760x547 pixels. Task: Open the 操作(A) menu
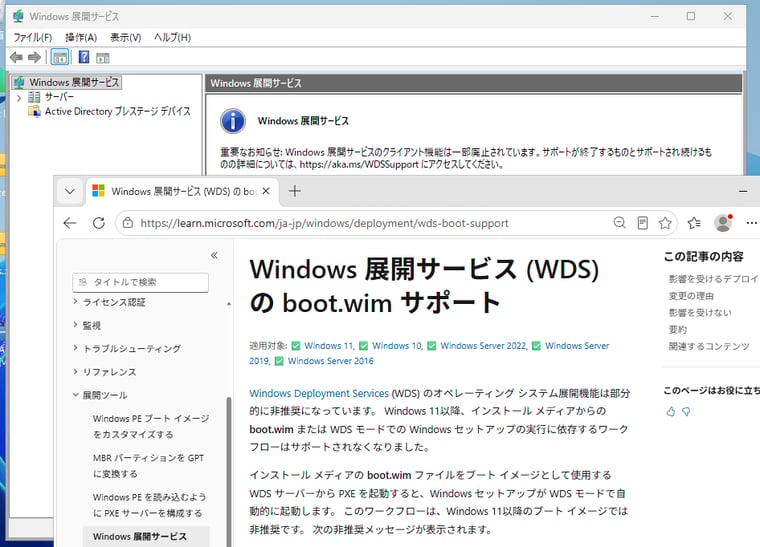pyautogui.click(x=81, y=37)
